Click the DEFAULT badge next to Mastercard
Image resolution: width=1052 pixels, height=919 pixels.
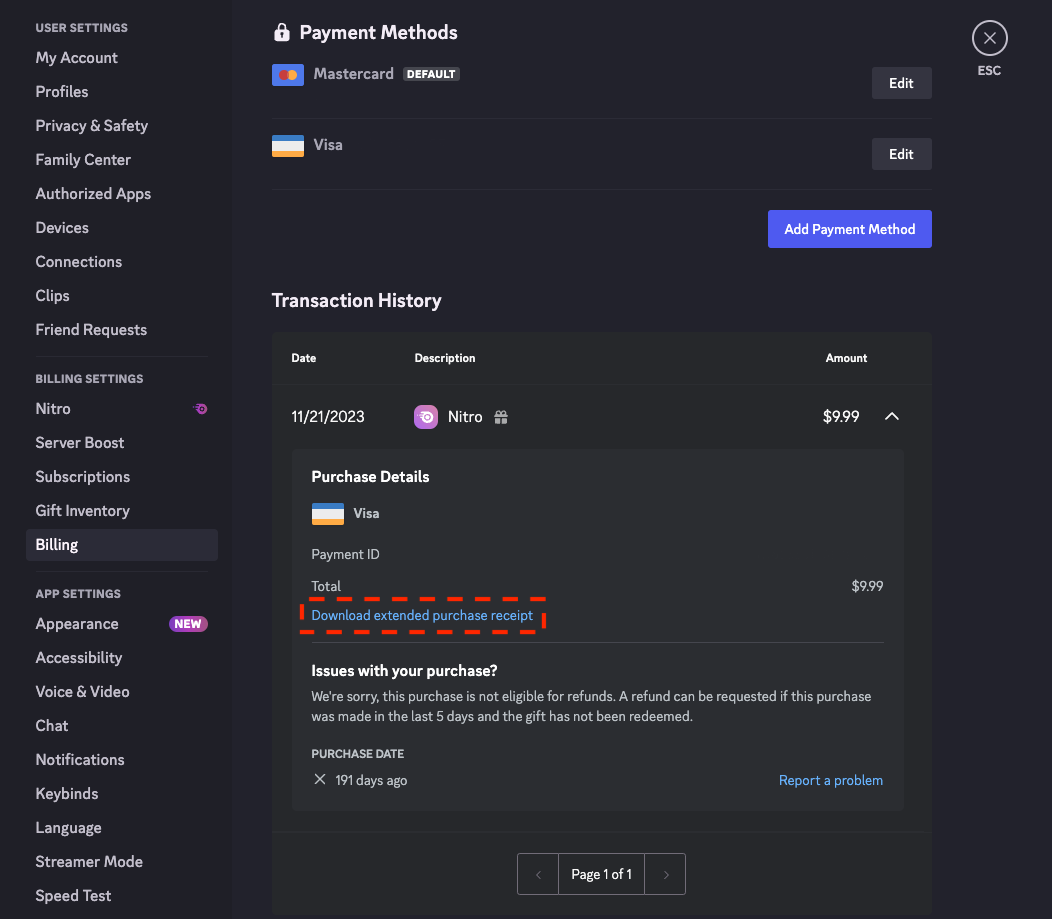pos(431,74)
